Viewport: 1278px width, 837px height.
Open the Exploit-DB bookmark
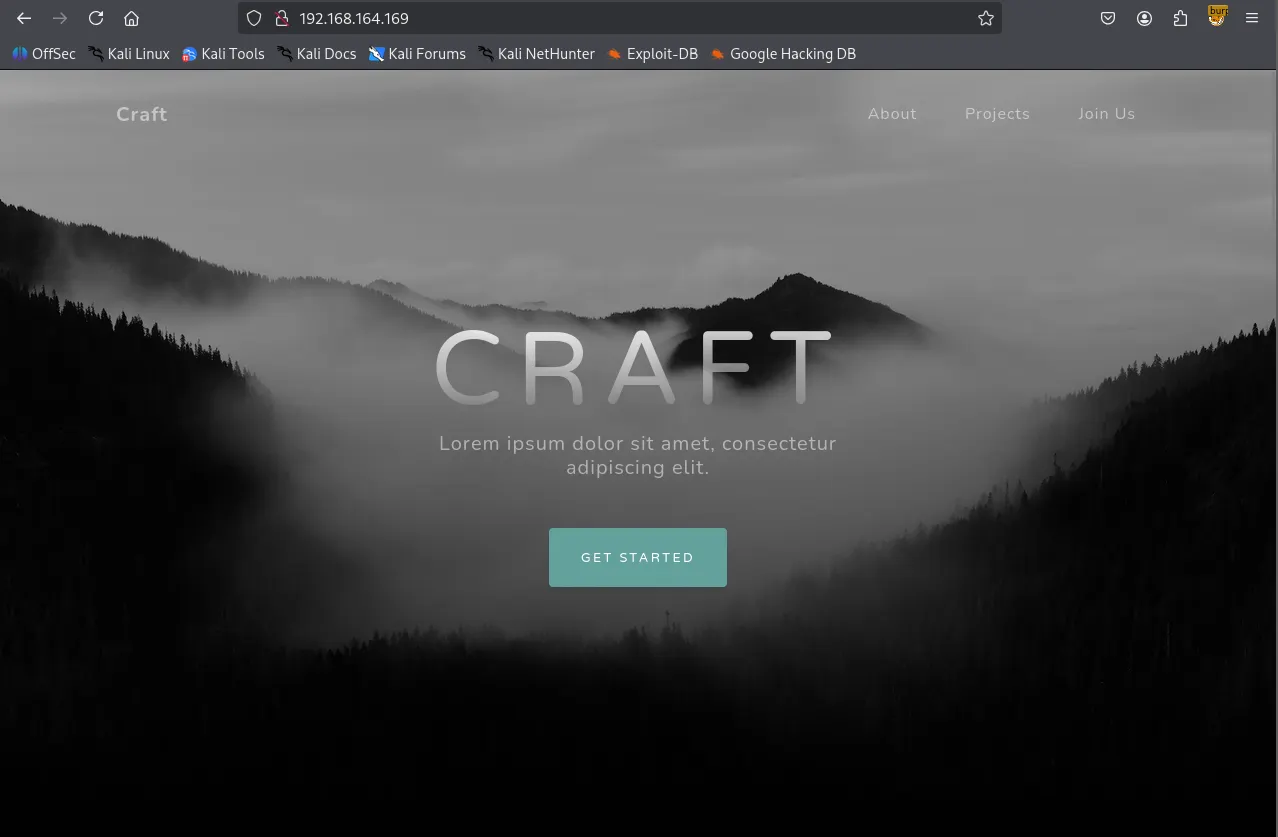652,54
